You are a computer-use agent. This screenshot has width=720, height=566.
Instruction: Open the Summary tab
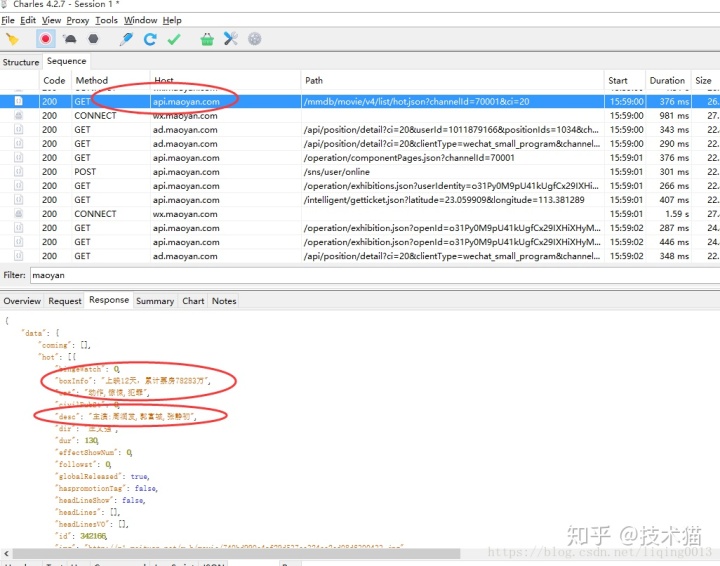coord(155,301)
